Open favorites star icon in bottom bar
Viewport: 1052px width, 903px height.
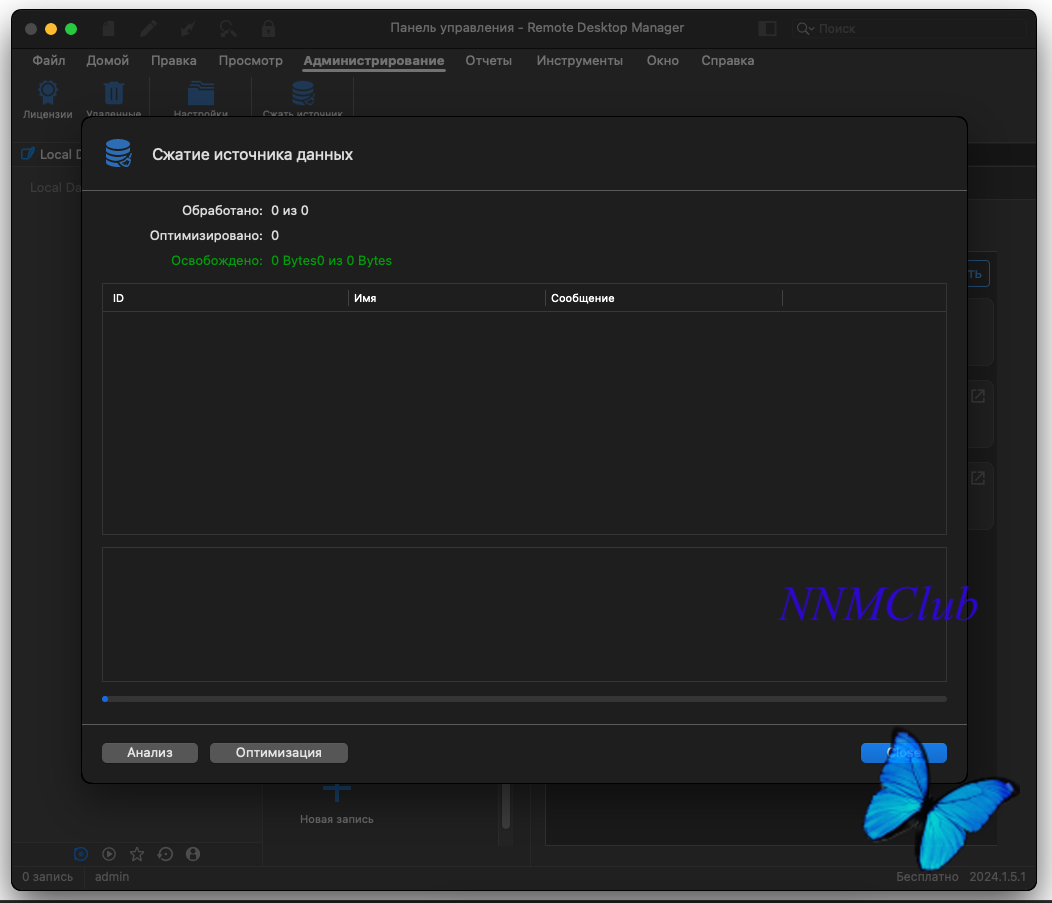[137, 854]
